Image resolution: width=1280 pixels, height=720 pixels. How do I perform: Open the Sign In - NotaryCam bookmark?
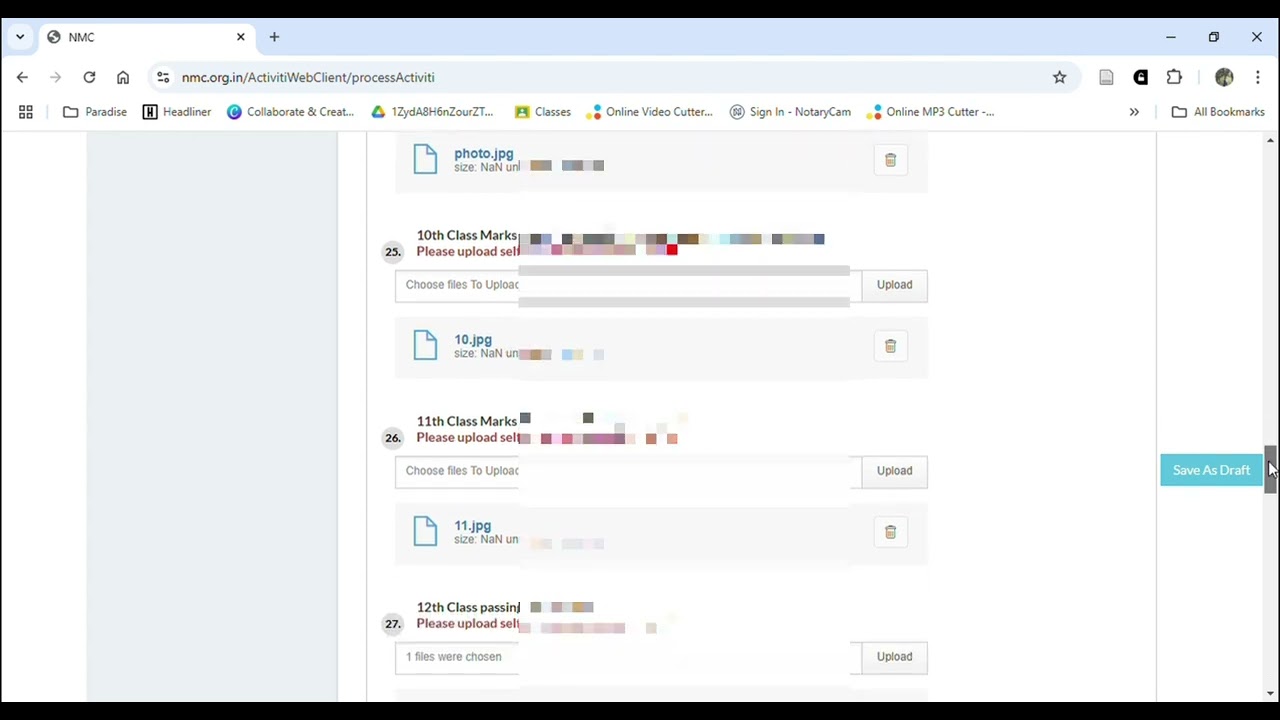(x=792, y=112)
